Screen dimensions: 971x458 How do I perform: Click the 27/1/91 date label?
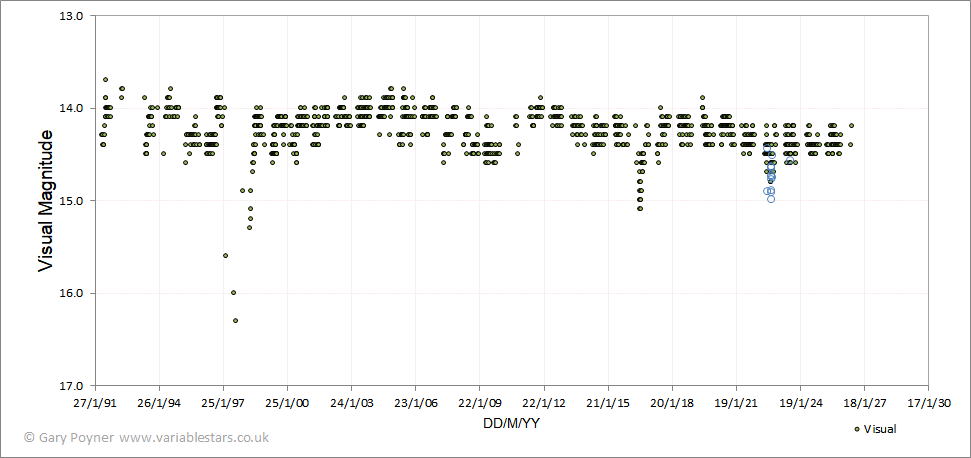point(95,404)
